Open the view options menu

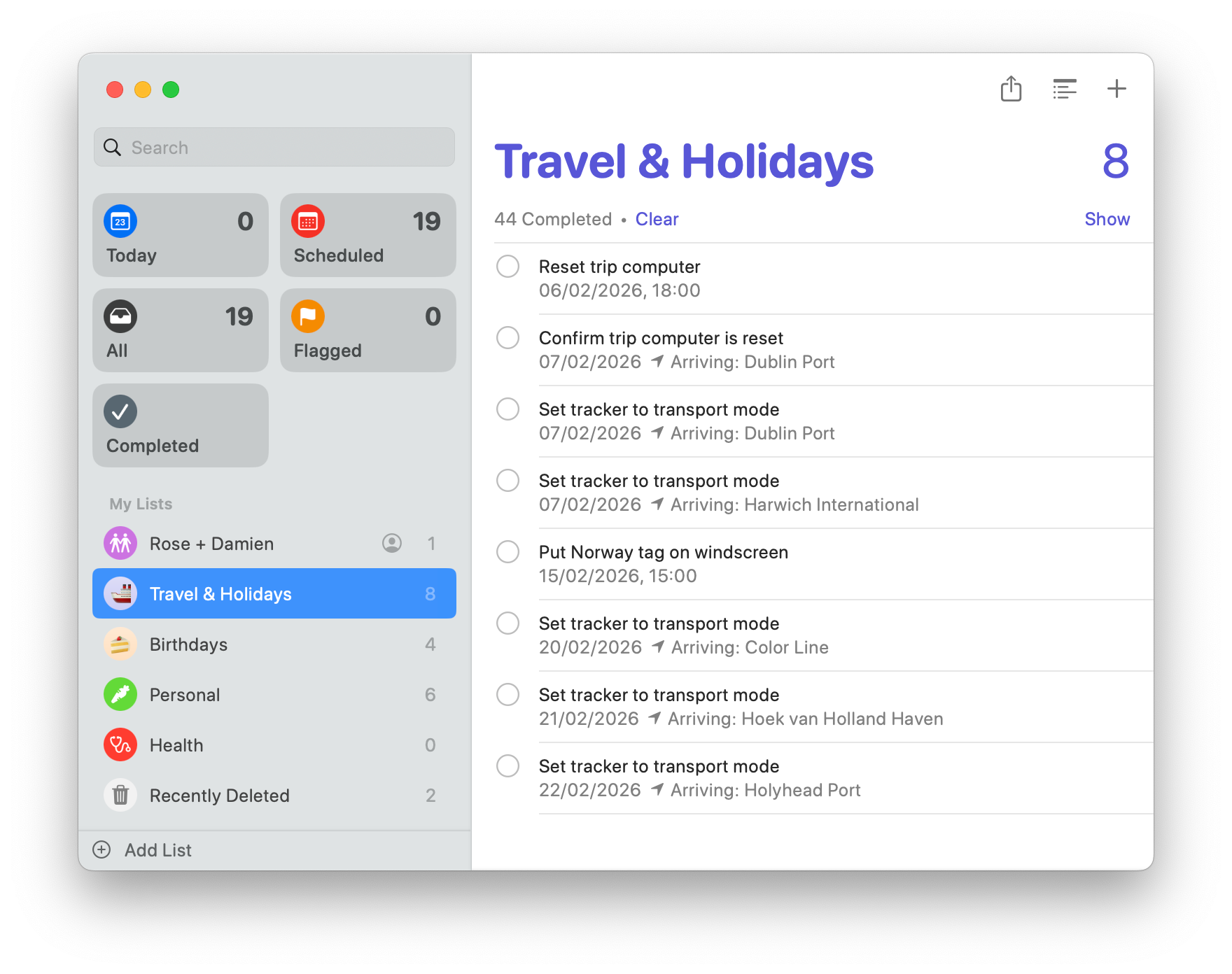(1065, 89)
